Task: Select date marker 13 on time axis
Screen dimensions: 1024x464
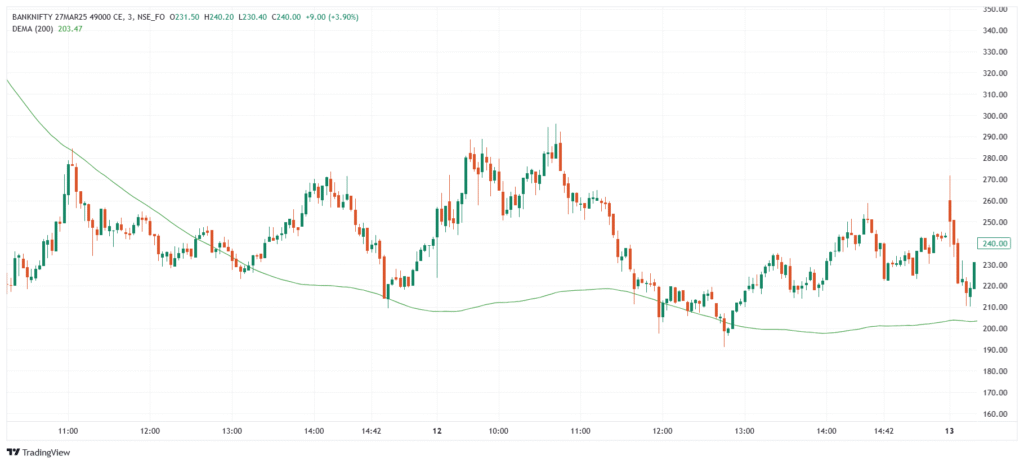Action: point(949,431)
